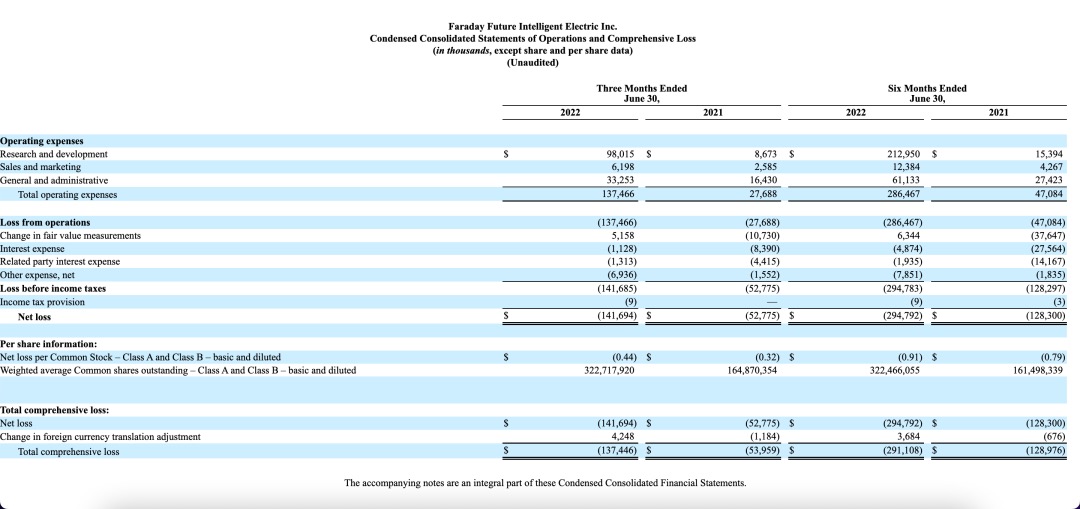1080x509 pixels.
Task: Click the per share value (0.32)
Action: (768, 357)
